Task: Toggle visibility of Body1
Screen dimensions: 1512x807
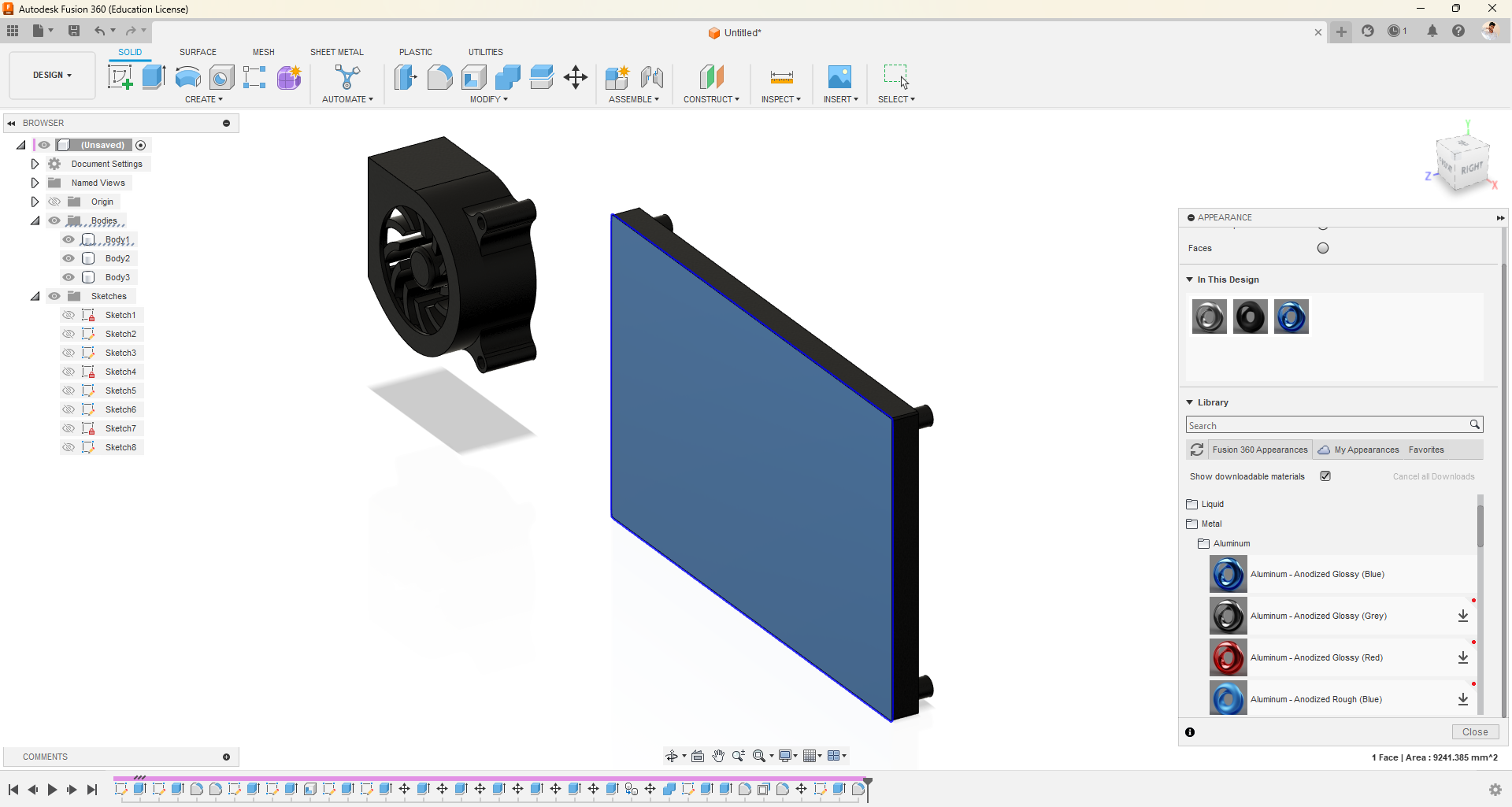Action: (x=69, y=239)
